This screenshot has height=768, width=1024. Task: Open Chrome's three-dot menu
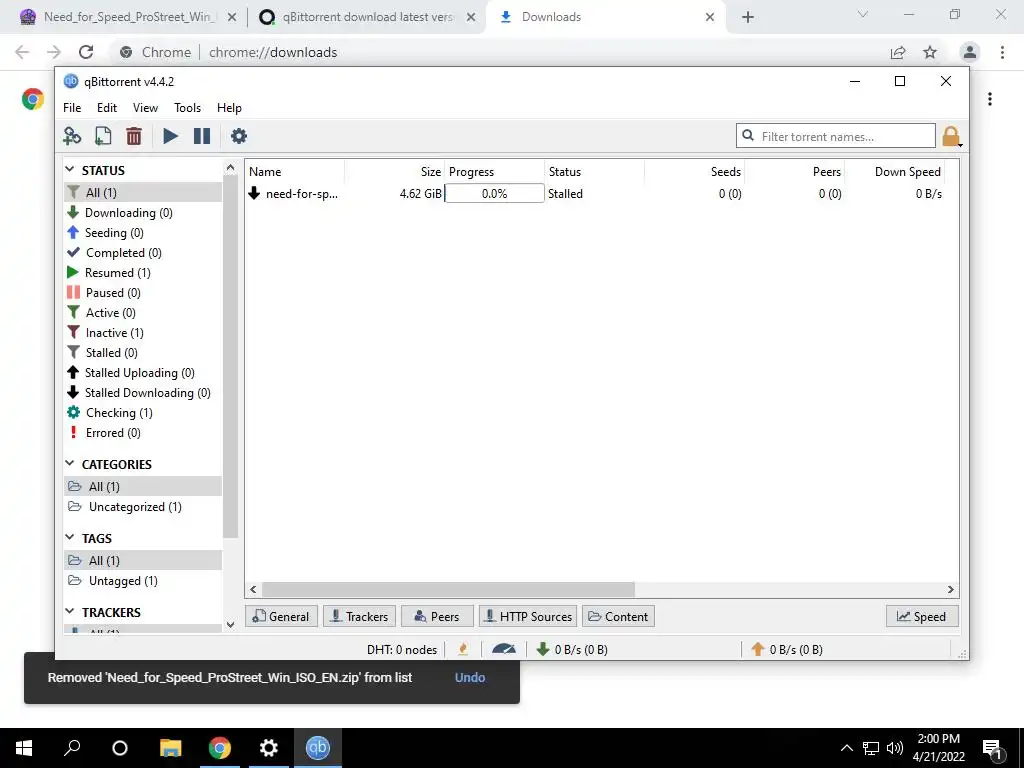pos(1002,52)
